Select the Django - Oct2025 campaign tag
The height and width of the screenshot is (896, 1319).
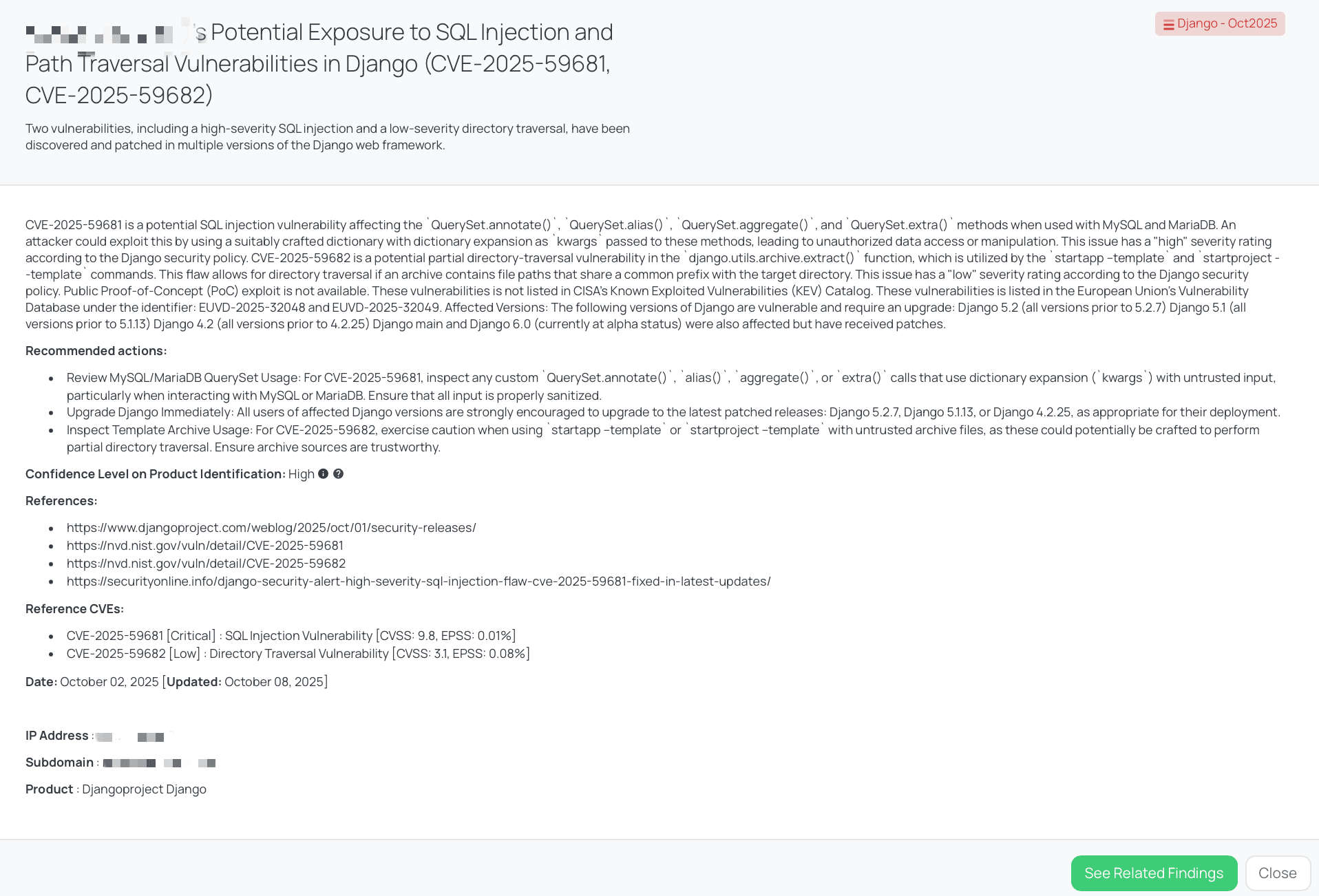pyautogui.click(x=1220, y=23)
